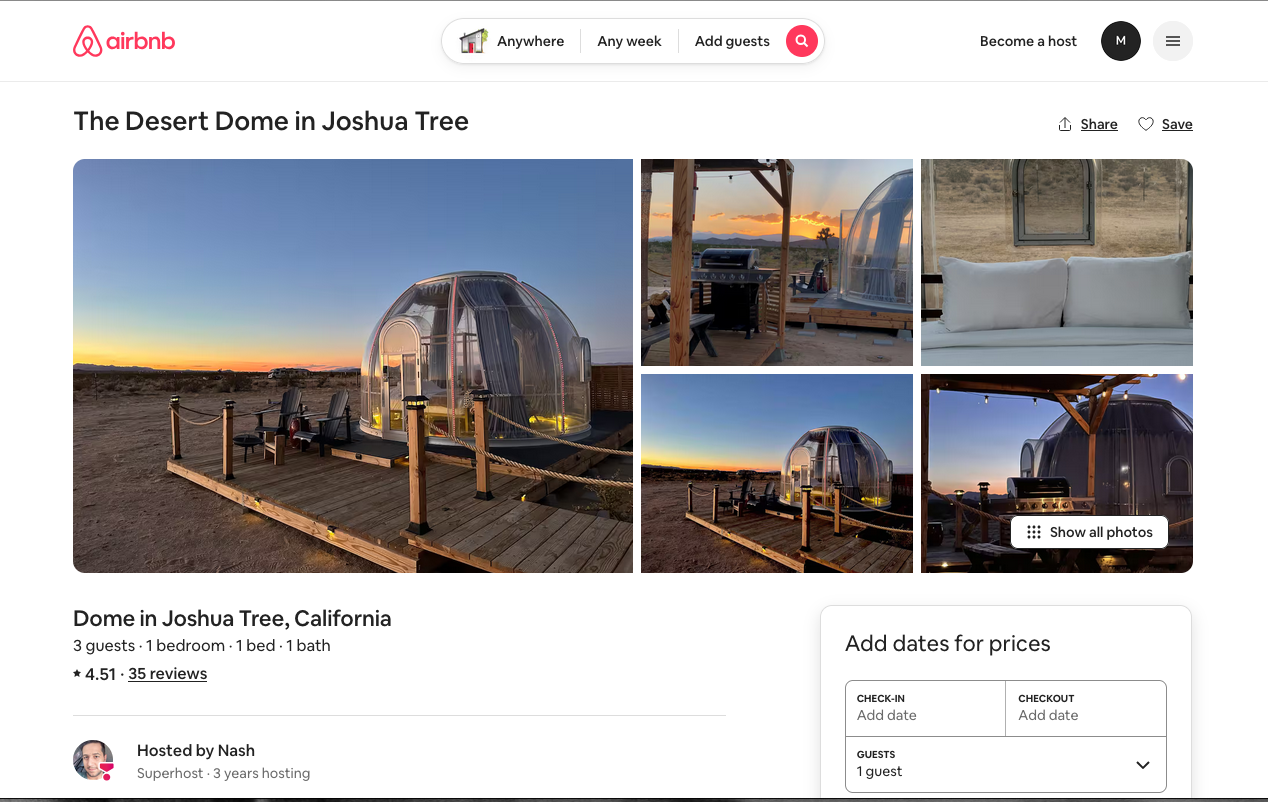Click the Become a host link
1268x802 pixels.
point(1028,41)
